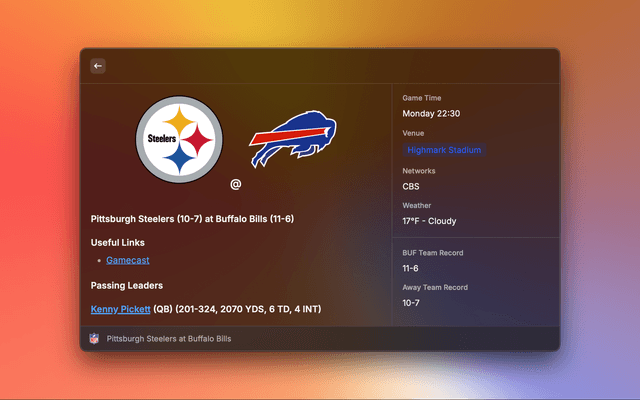Viewport: 640px width, 400px height.
Task: Click the Pittsburgh Steelers logo
Action: [179, 141]
